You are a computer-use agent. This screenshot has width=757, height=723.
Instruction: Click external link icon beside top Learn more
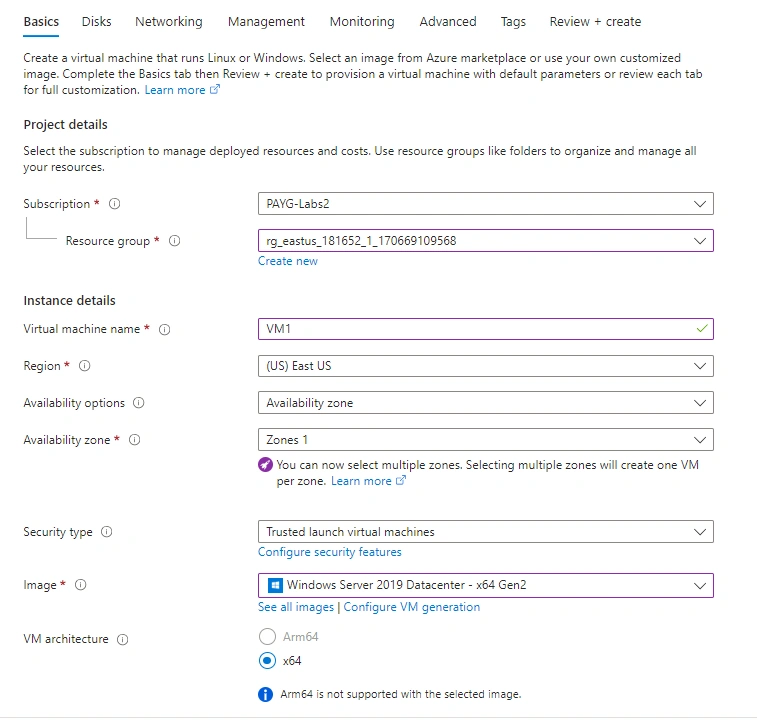tap(214, 89)
